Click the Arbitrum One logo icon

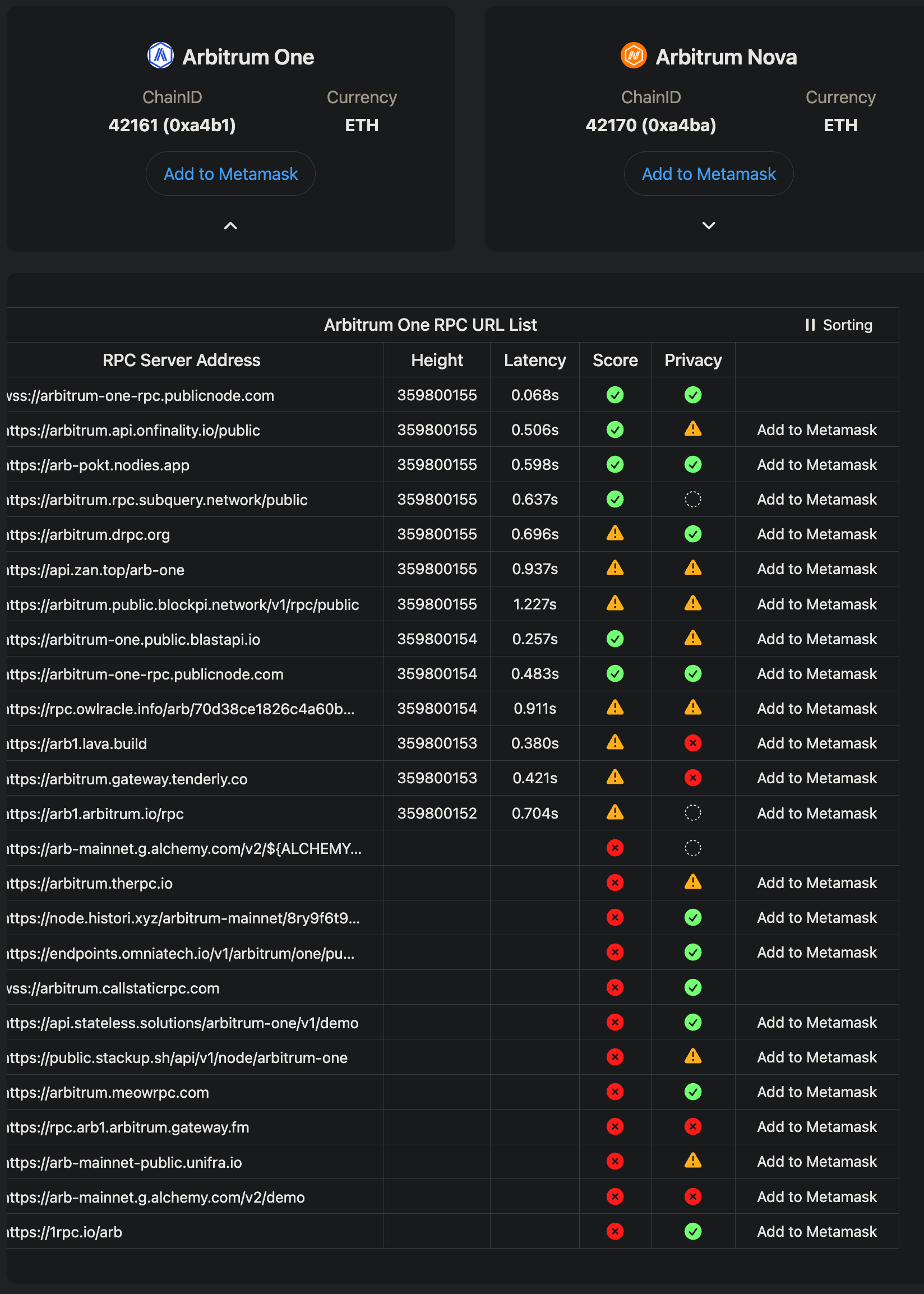click(x=160, y=56)
